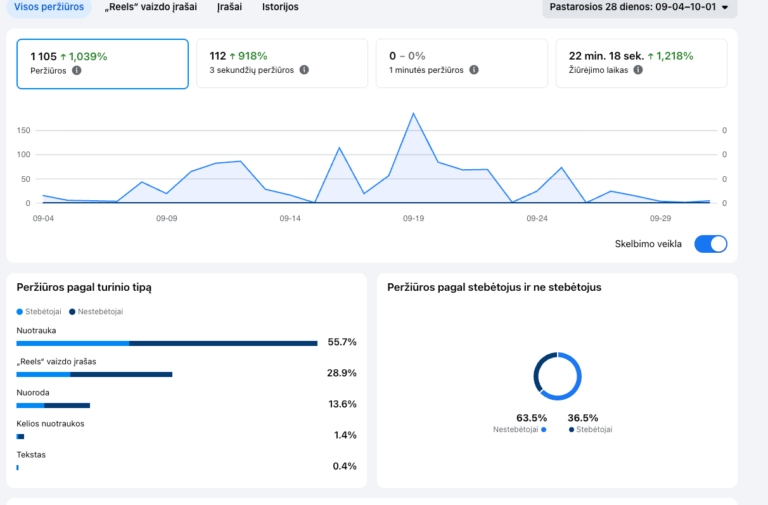Switch to the Visos peržiūros tab
This screenshot has height=505, width=768.
49,7
